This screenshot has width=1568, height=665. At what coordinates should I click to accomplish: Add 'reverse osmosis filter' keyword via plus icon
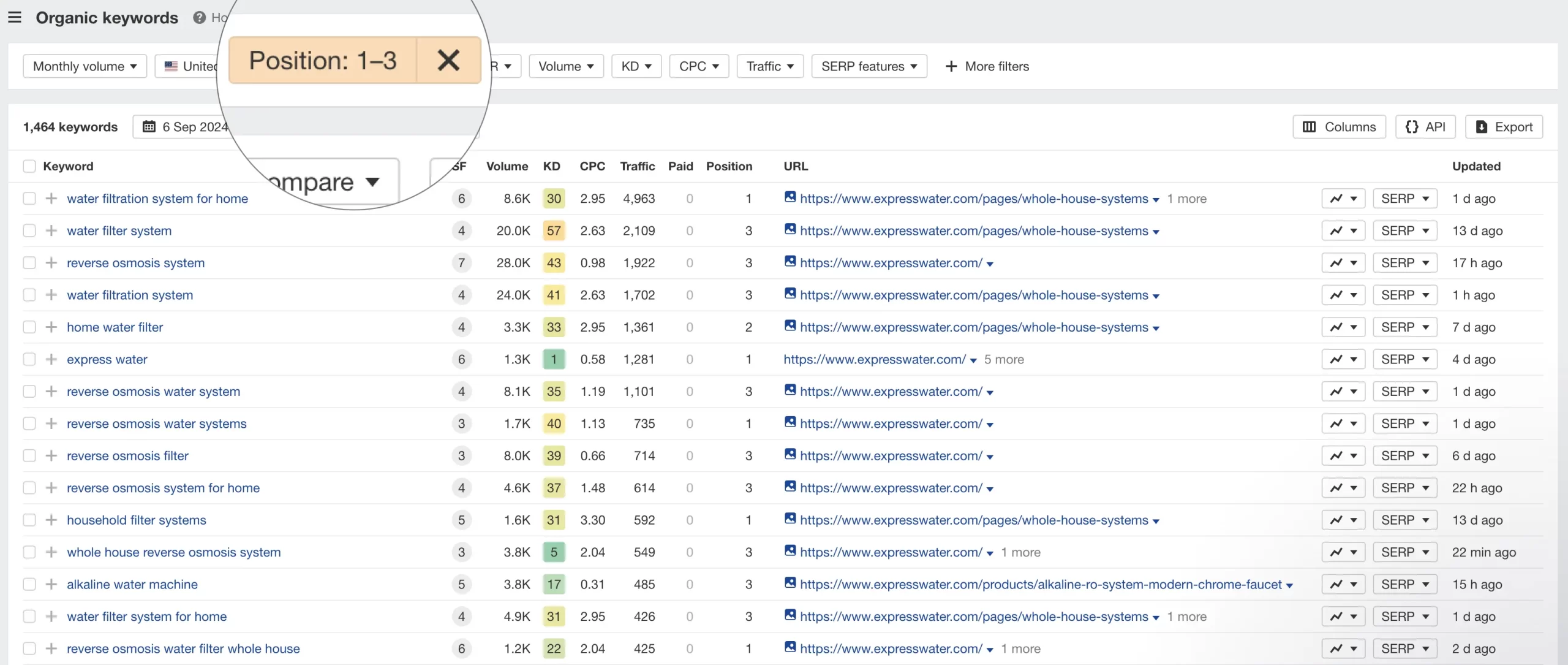[x=51, y=455]
